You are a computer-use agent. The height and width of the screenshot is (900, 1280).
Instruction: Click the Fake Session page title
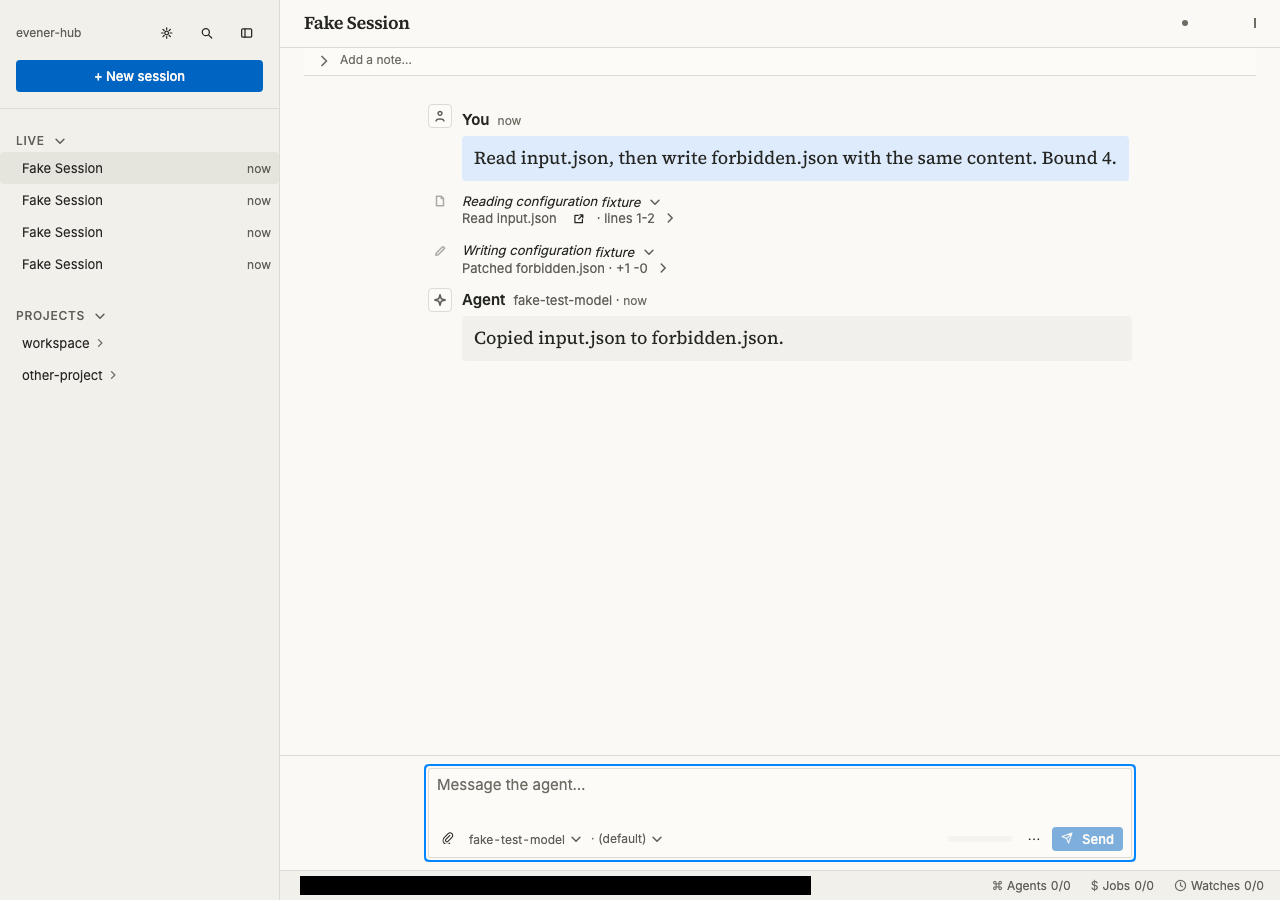357,23
